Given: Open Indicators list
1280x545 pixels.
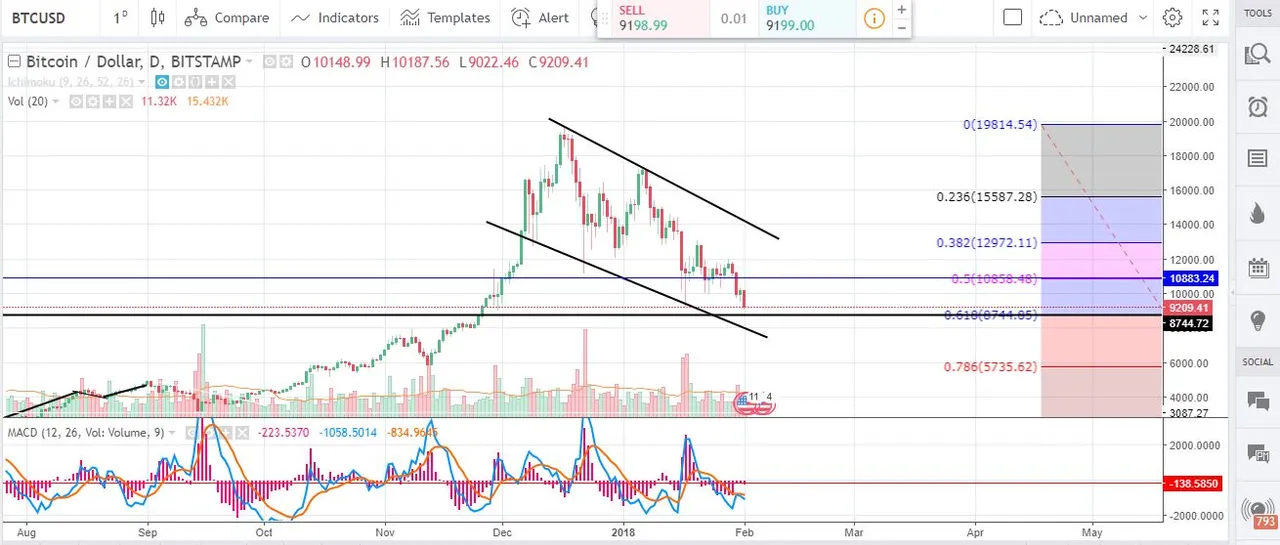Looking at the screenshot, I should point(335,17).
